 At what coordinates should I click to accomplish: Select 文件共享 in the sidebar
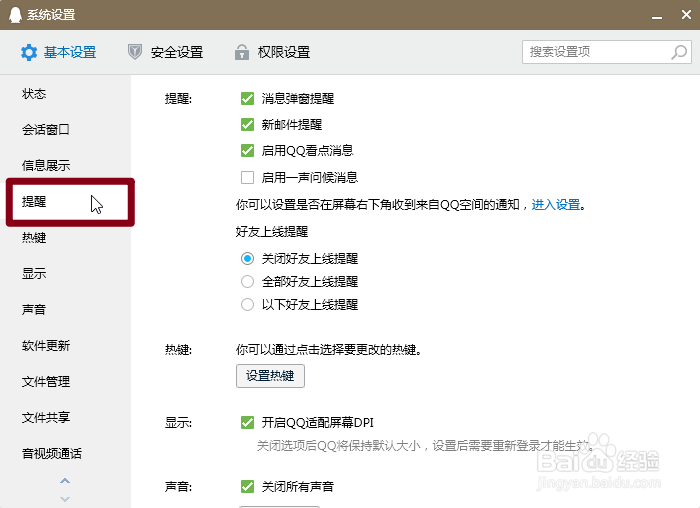click(46, 417)
